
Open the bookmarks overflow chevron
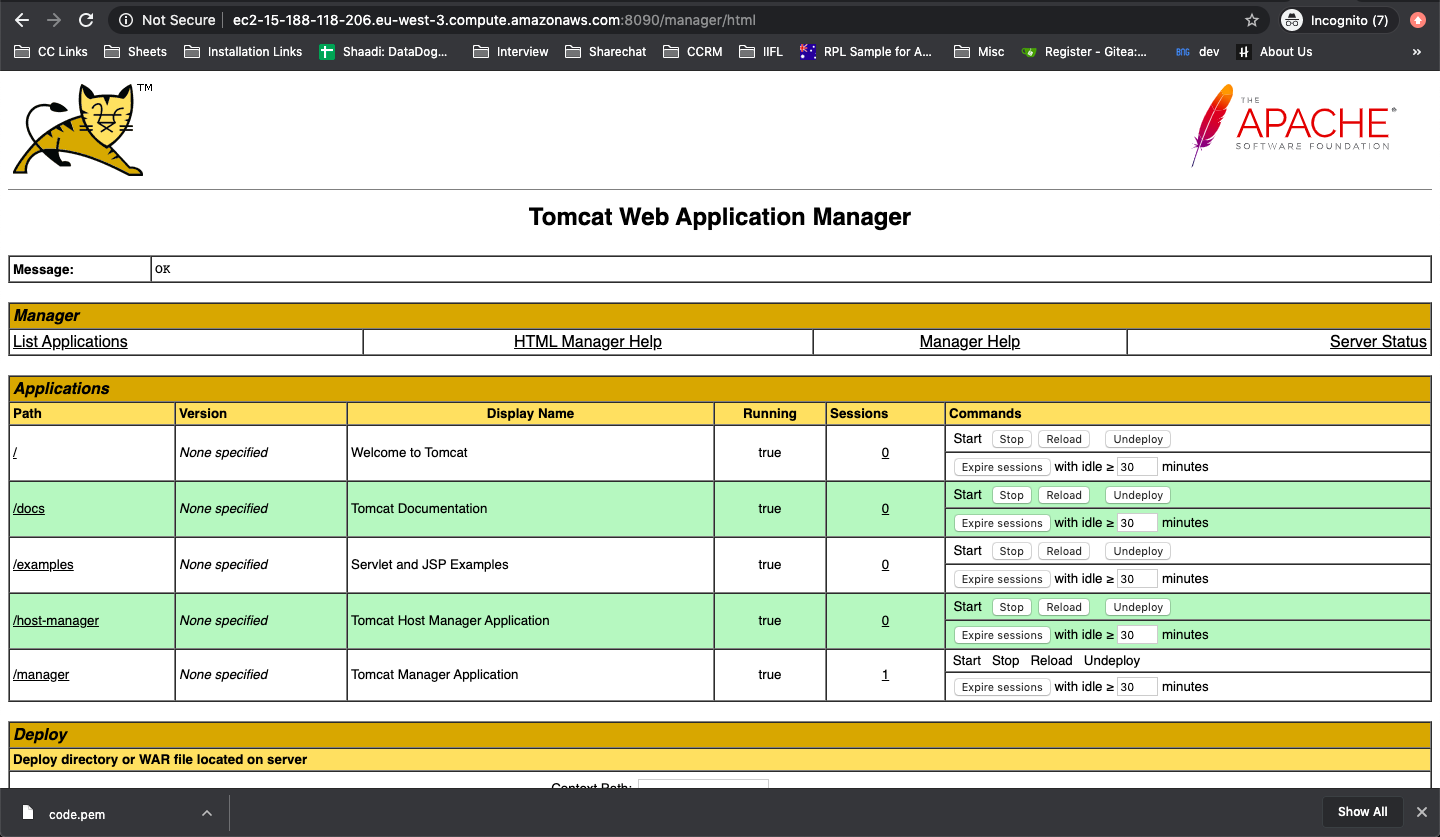(x=1416, y=51)
